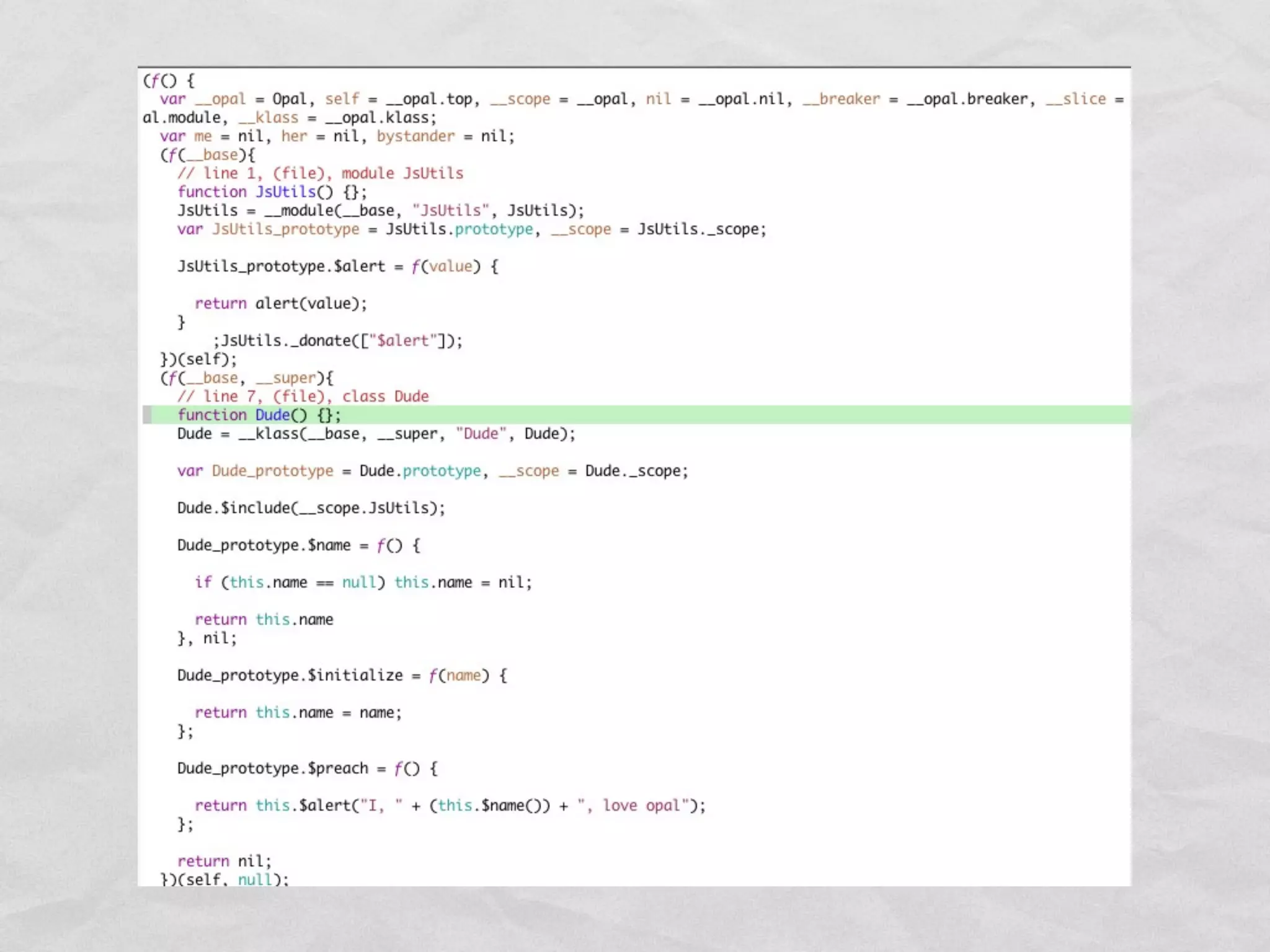The image size is (1270, 952).
Task: Click the 'Dude_prototype.$initialize = f(name)' line
Action: click(x=342, y=676)
